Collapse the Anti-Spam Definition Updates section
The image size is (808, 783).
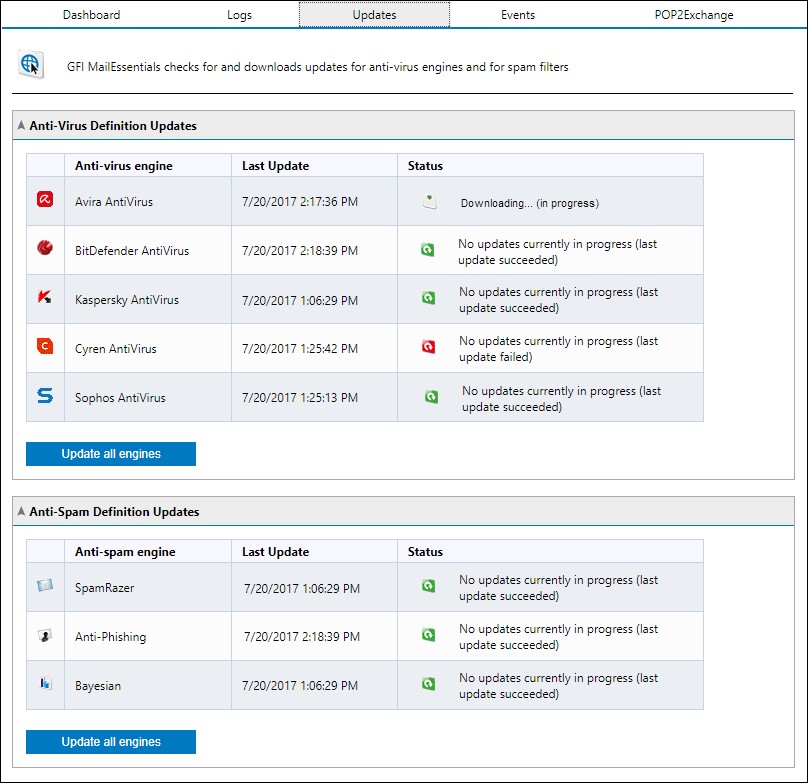coord(21,511)
